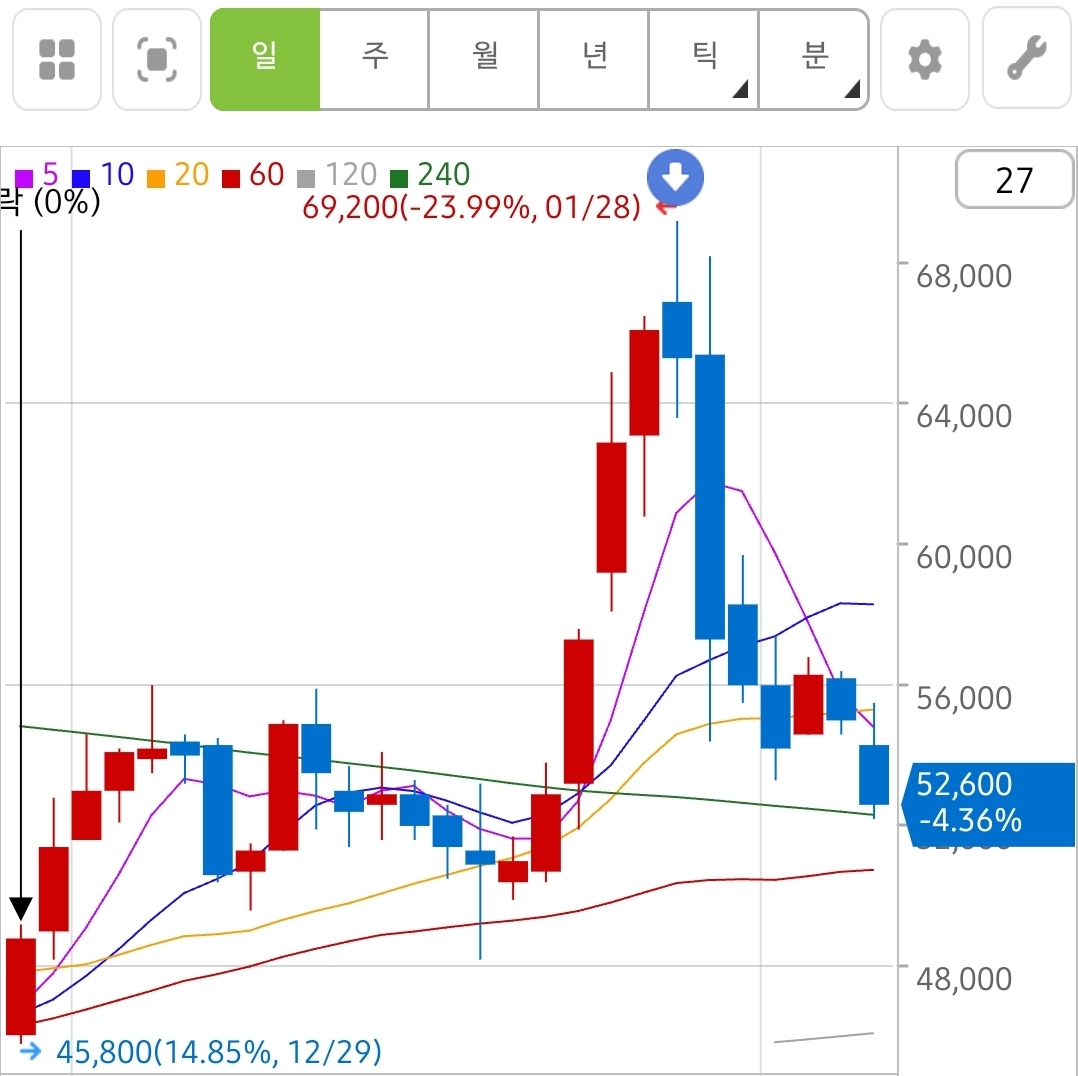Open chart tools with the wrench icon
This screenshot has width=1078, height=1076.
1026,59
